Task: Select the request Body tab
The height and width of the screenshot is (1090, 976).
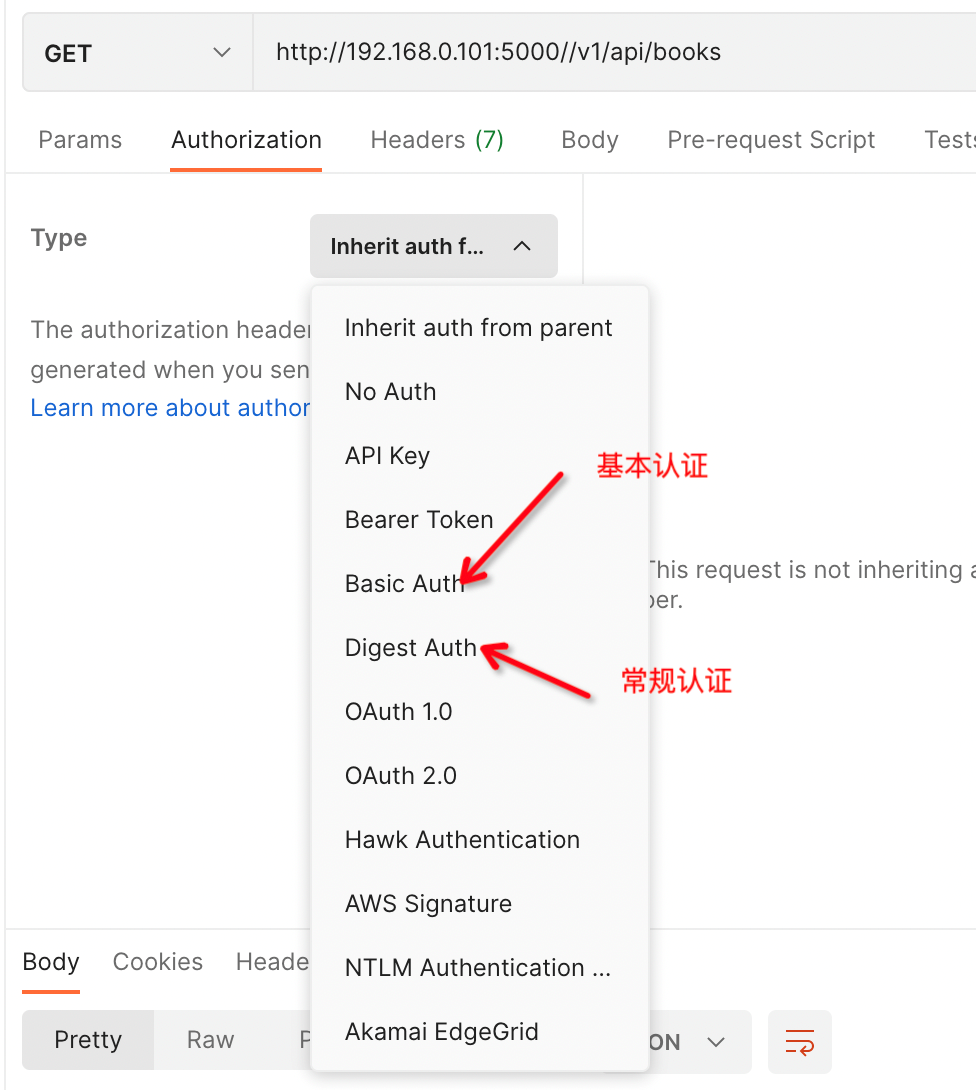Action: pyautogui.click(x=589, y=140)
